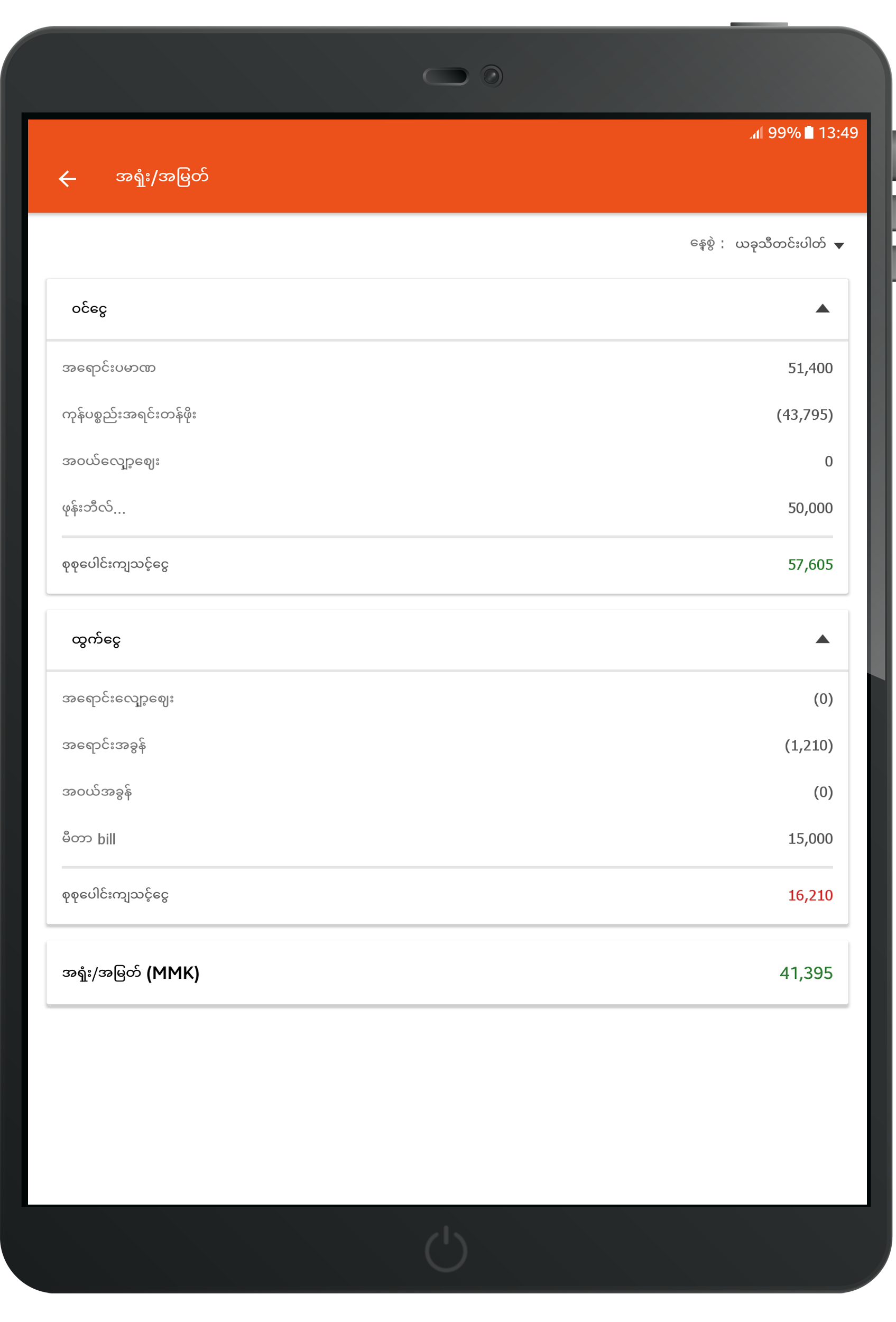Tap the ထွက်ငွေ section header label
Image resolution: width=896 pixels, height=1322 pixels.
pyautogui.click(x=96, y=640)
